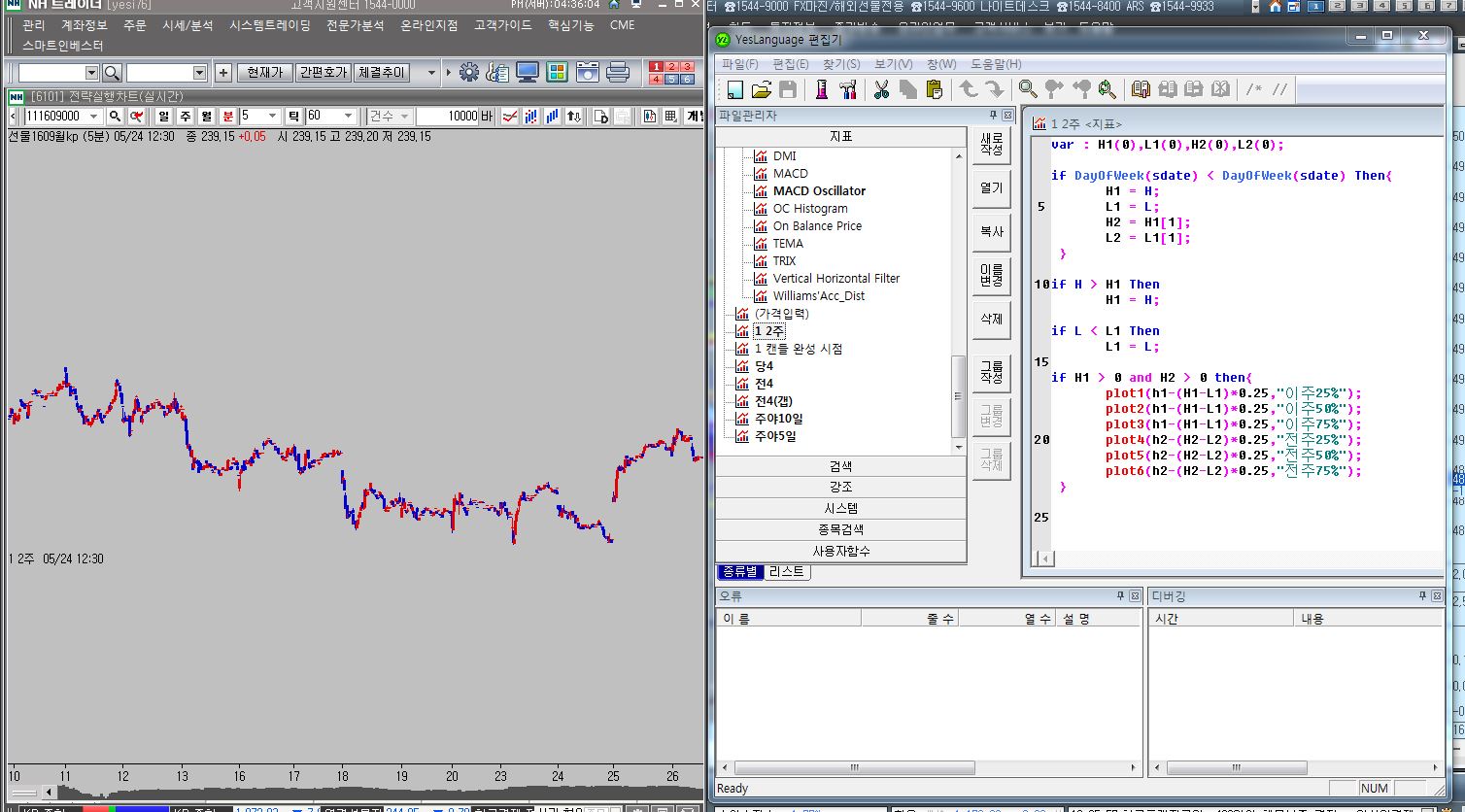Image resolution: width=1465 pixels, height=812 pixels.
Task: Toggle the 일 (daily) period button
Action: [x=164, y=116]
